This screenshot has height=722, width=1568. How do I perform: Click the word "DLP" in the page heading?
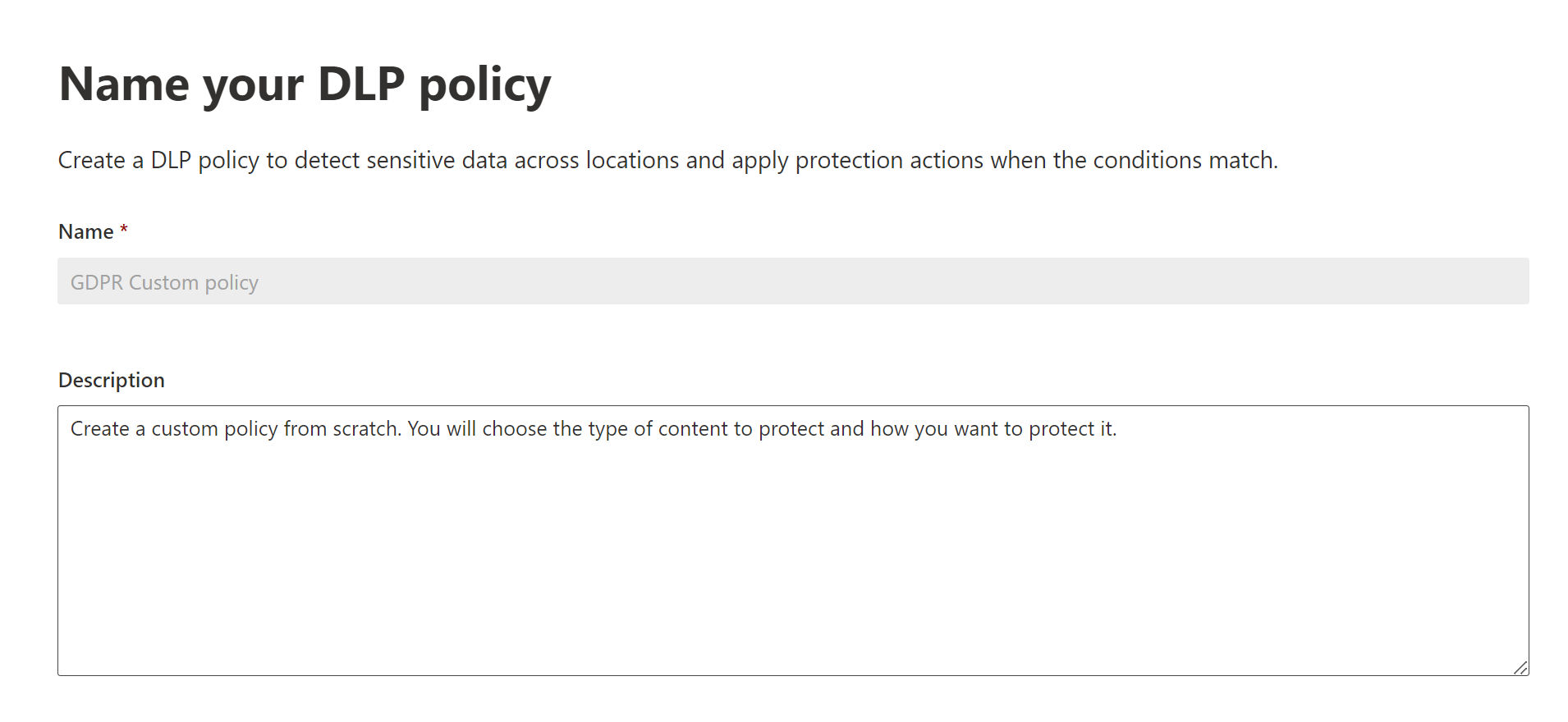click(x=361, y=84)
